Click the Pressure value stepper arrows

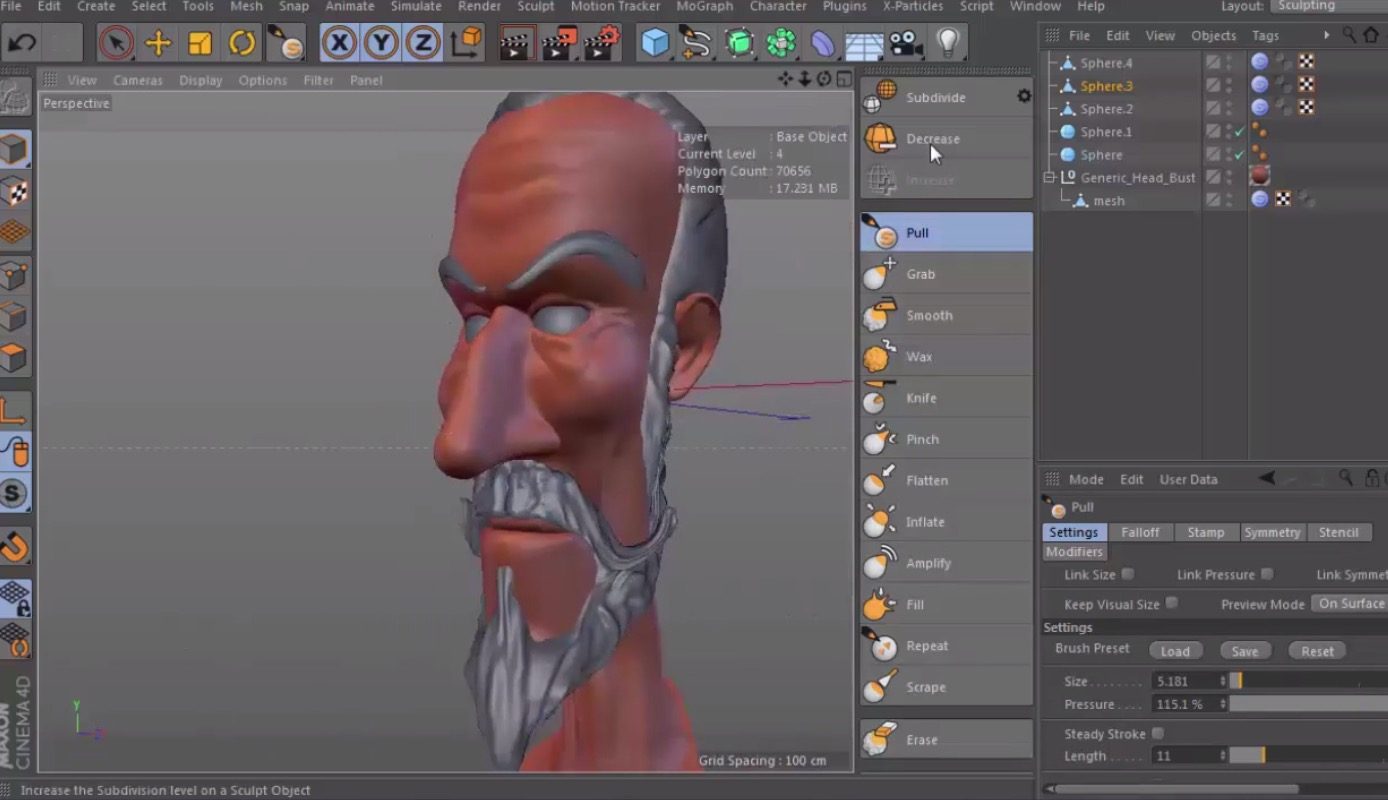(1222, 704)
